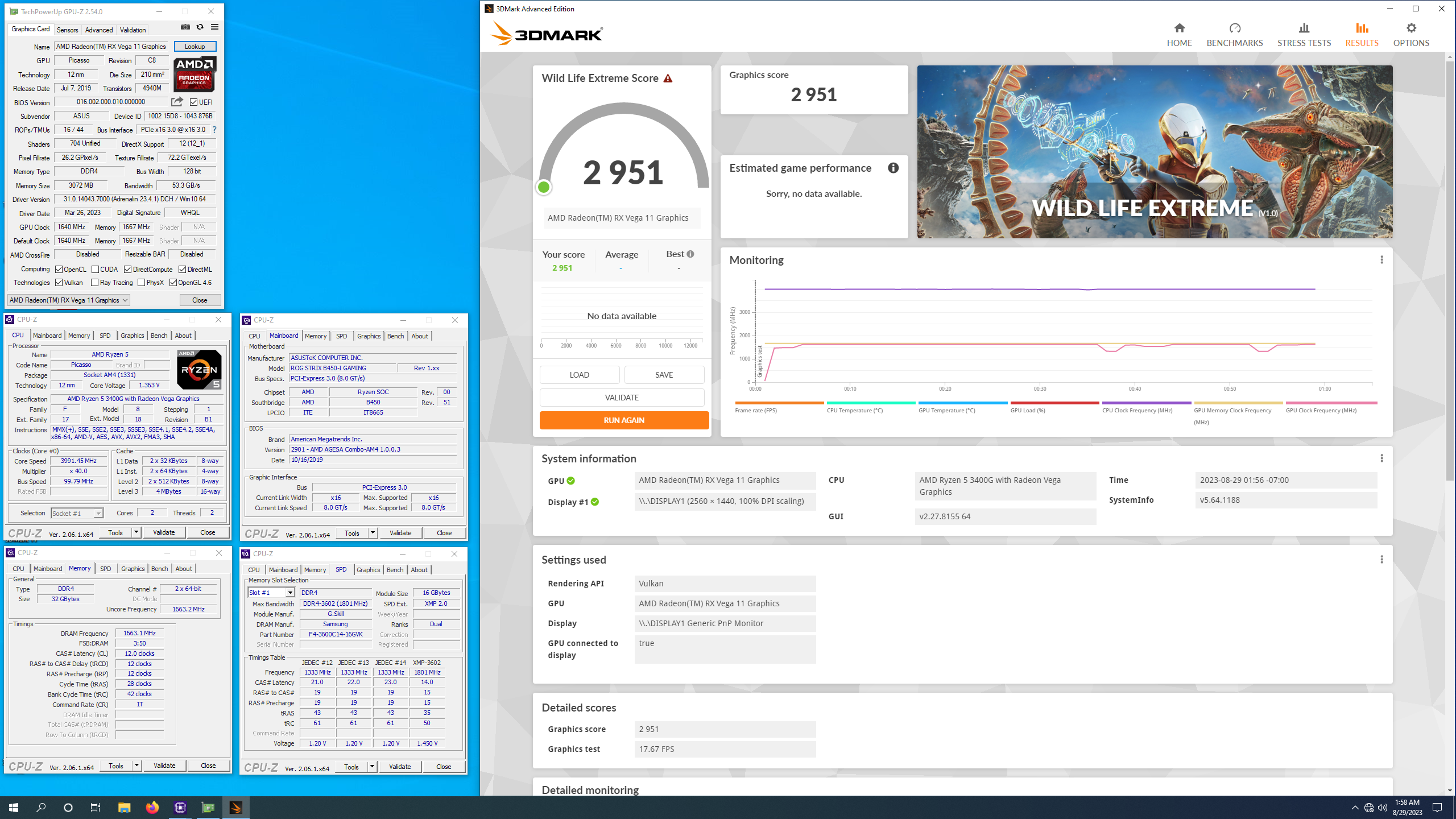The width and height of the screenshot is (1456, 819).
Task: Click the 3DMark icon on the taskbar
Action: (235, 807)
